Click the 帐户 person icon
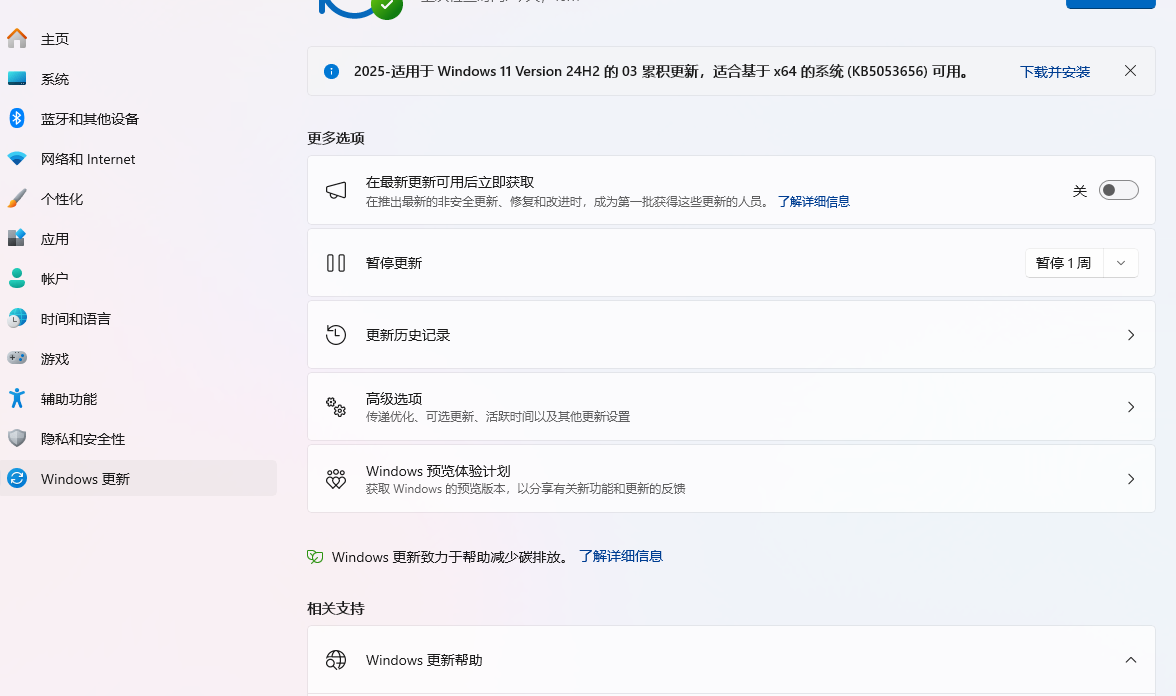This screenshot has height=696, width=1176. 16,278
